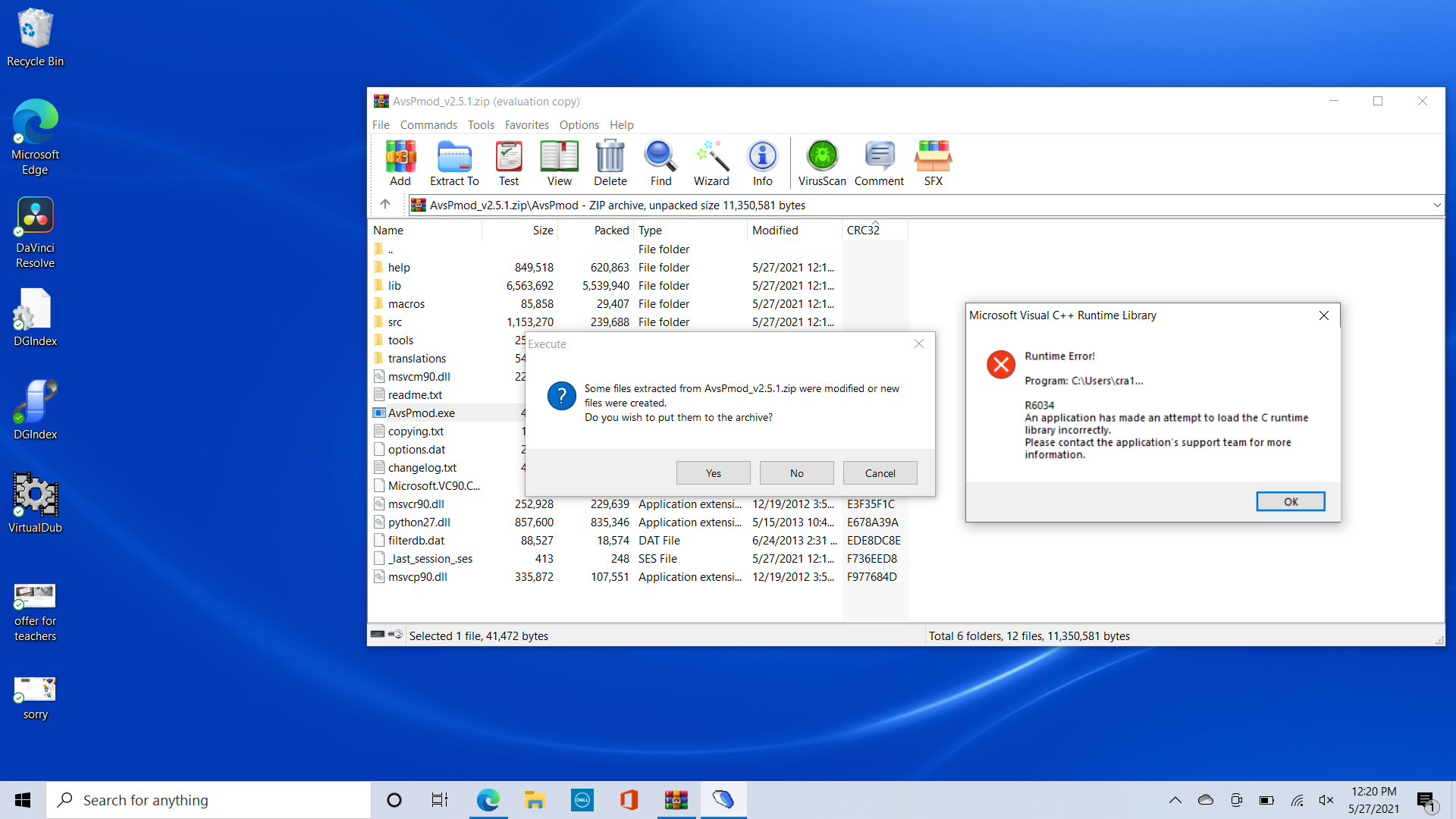The image size is (1456, 819).
Task: Open the Commands menu
Action: pos(428,124)
